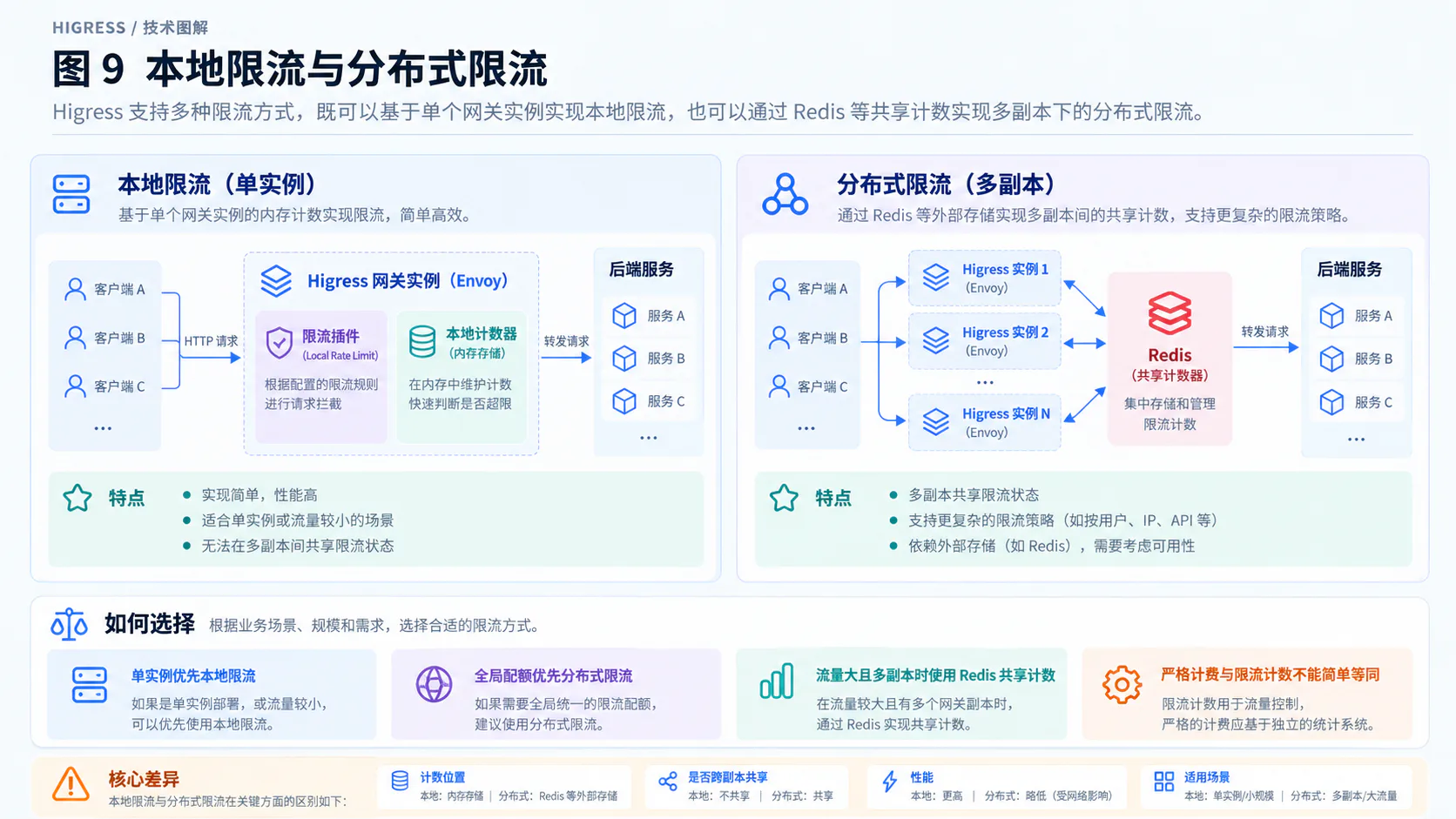Click the cluster nodes icon beside 分布式限流（多副本）
This screenshot has width=1456, height=819.
[785, 194]
